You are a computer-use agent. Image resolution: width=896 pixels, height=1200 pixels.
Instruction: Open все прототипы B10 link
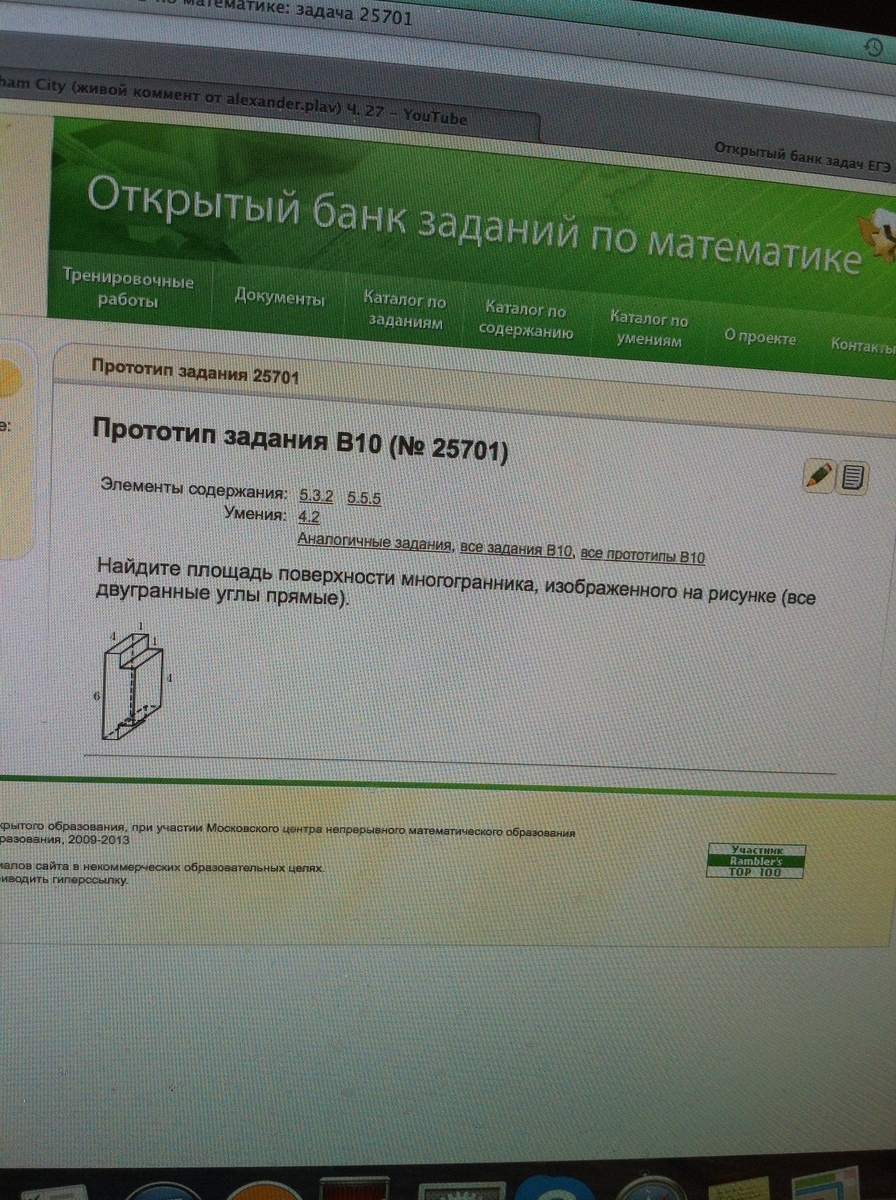(644, 555)
